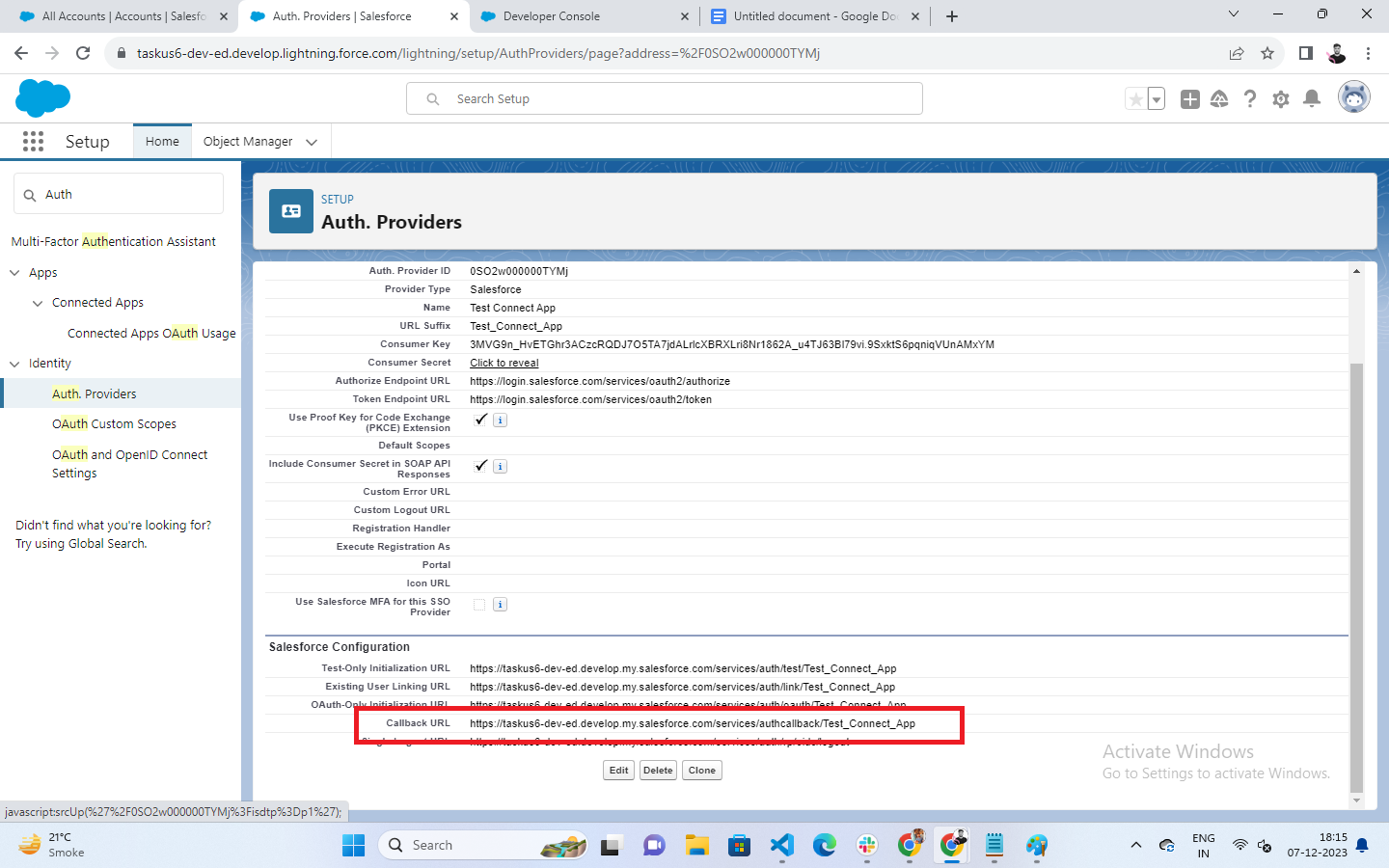Click the Delete button
The image size is (1389, 868).
tap(658, 771)
